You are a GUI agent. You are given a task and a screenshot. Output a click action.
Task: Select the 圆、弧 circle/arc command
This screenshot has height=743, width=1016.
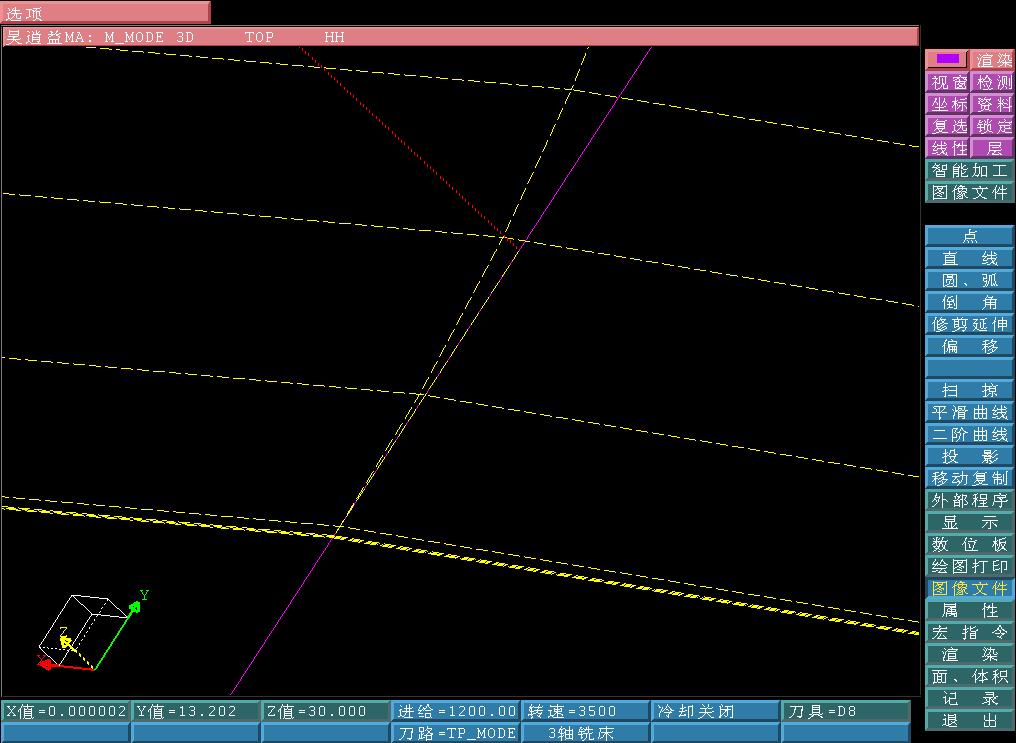970,280
